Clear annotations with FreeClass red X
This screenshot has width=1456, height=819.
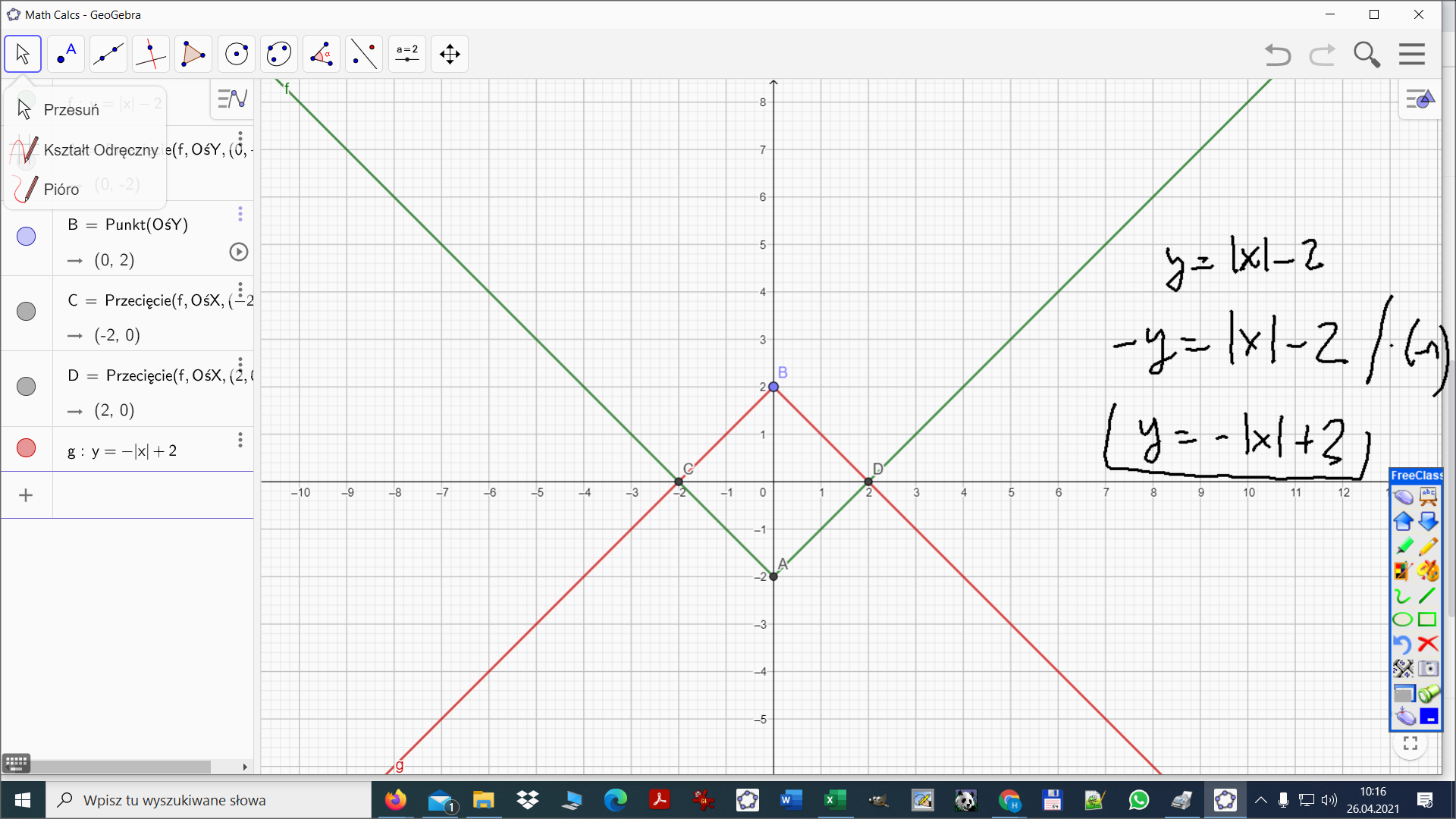(1428, 644)
